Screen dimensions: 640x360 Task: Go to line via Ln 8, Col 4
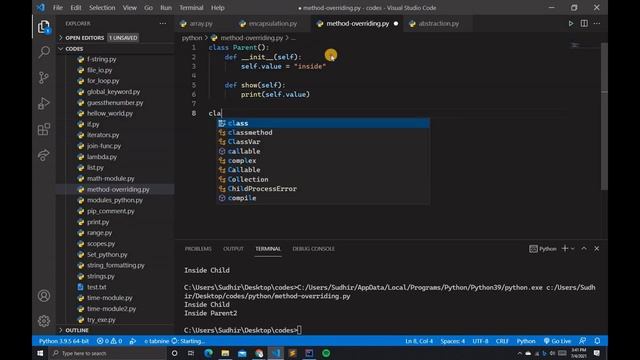[419, 341]
